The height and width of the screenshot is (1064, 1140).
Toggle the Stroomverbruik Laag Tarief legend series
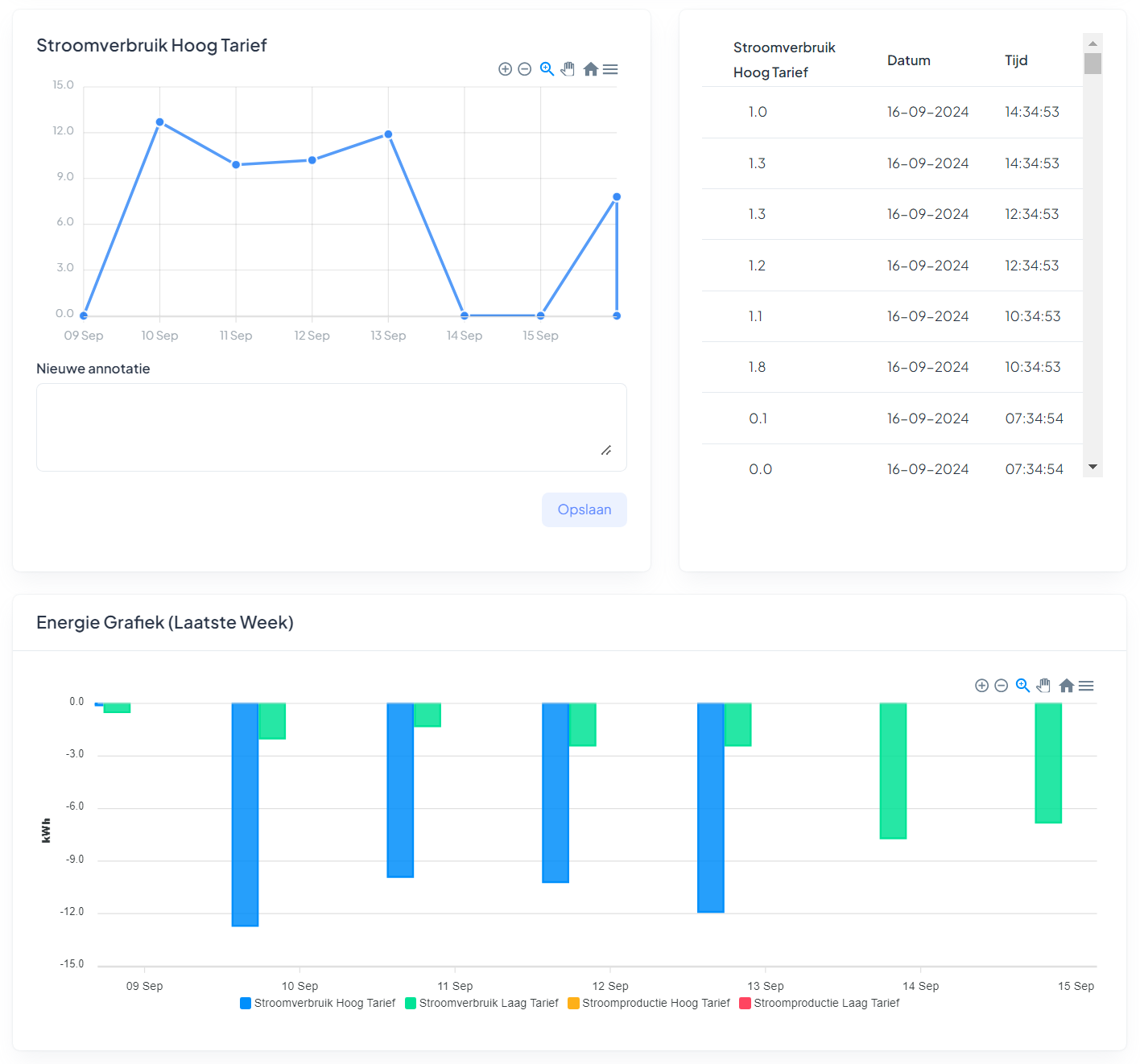coord(481,1003)
